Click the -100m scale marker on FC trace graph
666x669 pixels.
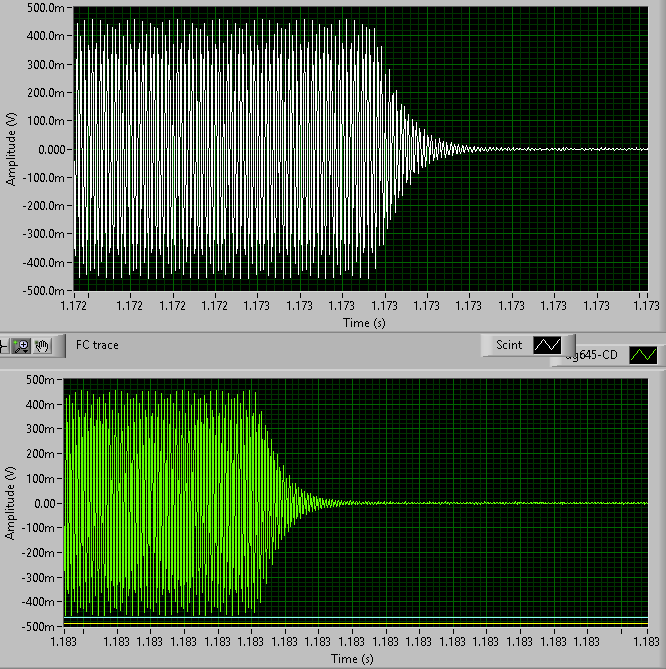(38, 528)
